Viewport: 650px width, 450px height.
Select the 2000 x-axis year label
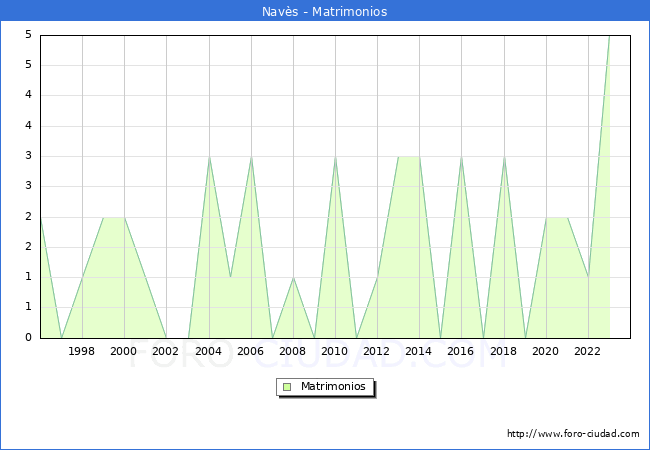(124, 351)
